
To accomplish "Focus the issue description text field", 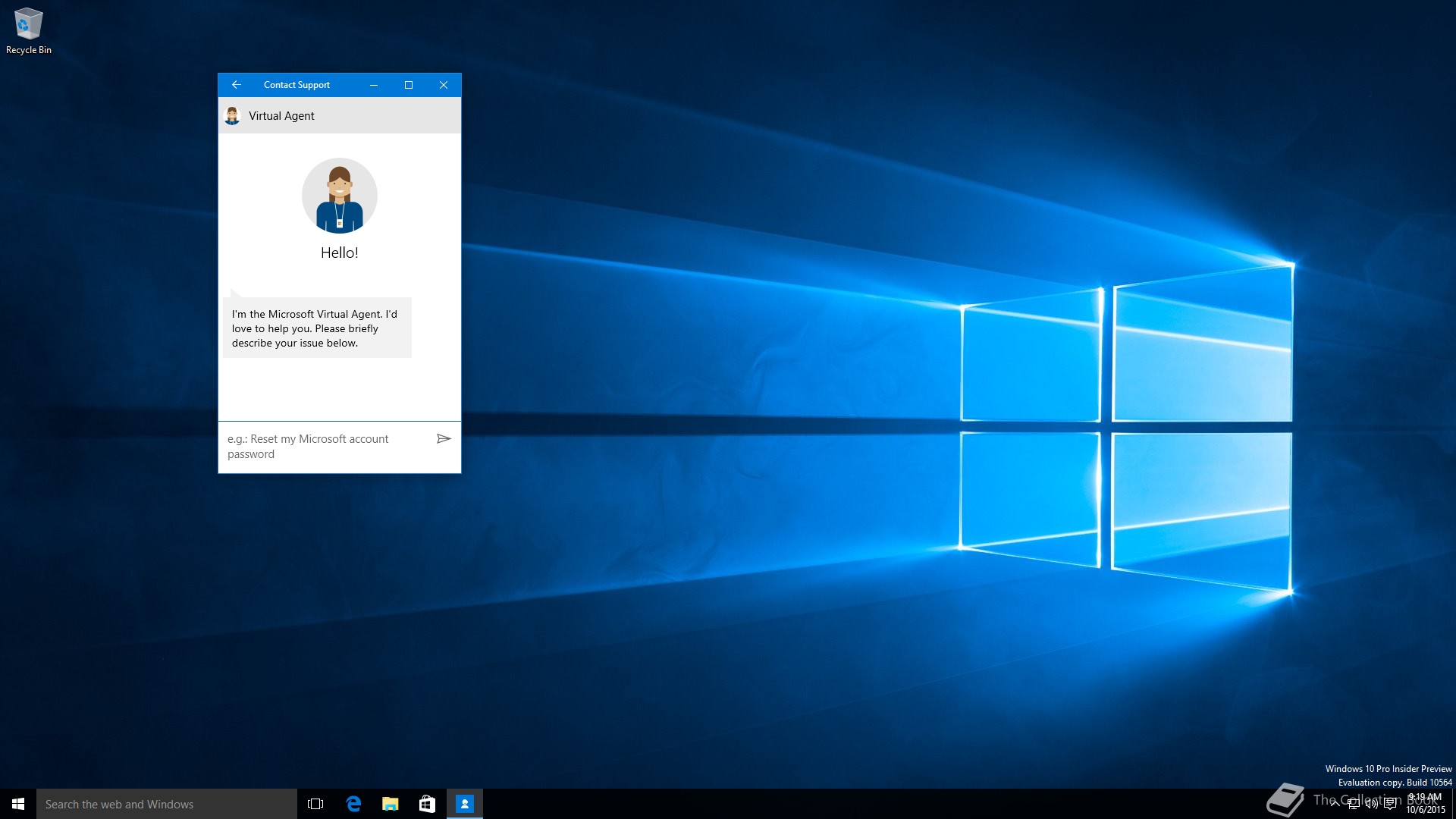I will [327, 447].
